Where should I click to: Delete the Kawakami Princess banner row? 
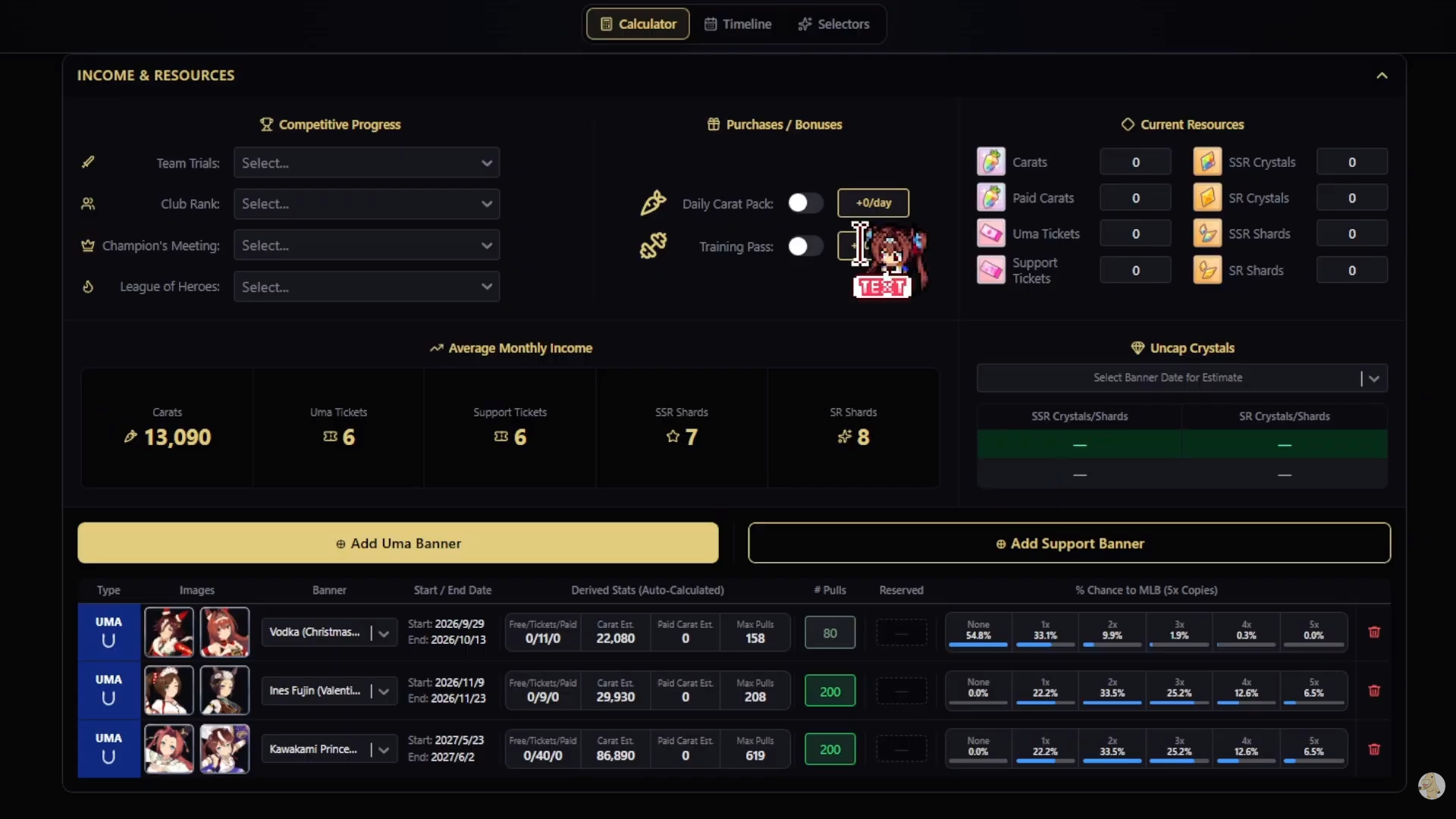click(1374, 749)
